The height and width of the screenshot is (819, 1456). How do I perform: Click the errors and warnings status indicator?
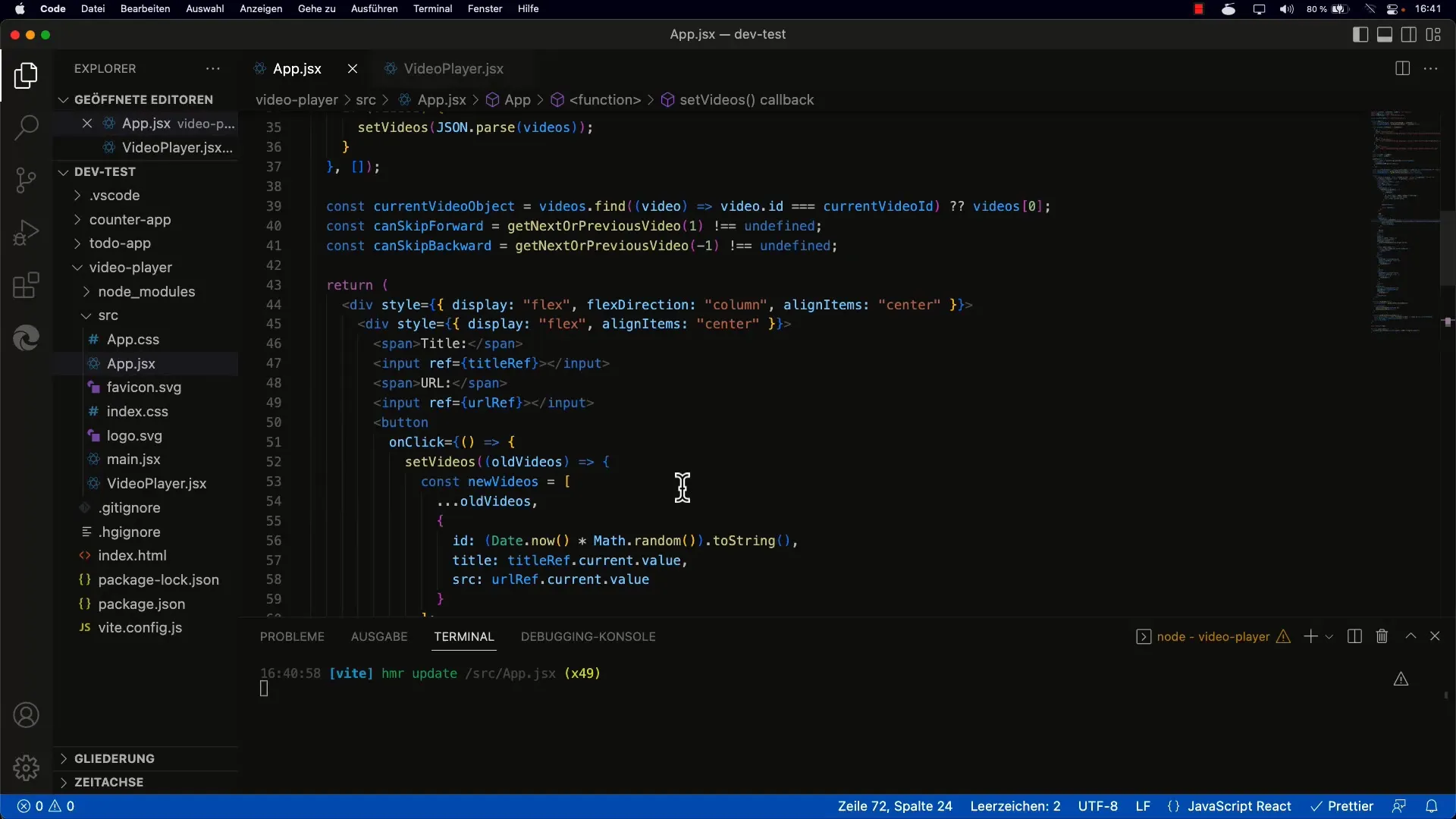click(x=45, y=806)
